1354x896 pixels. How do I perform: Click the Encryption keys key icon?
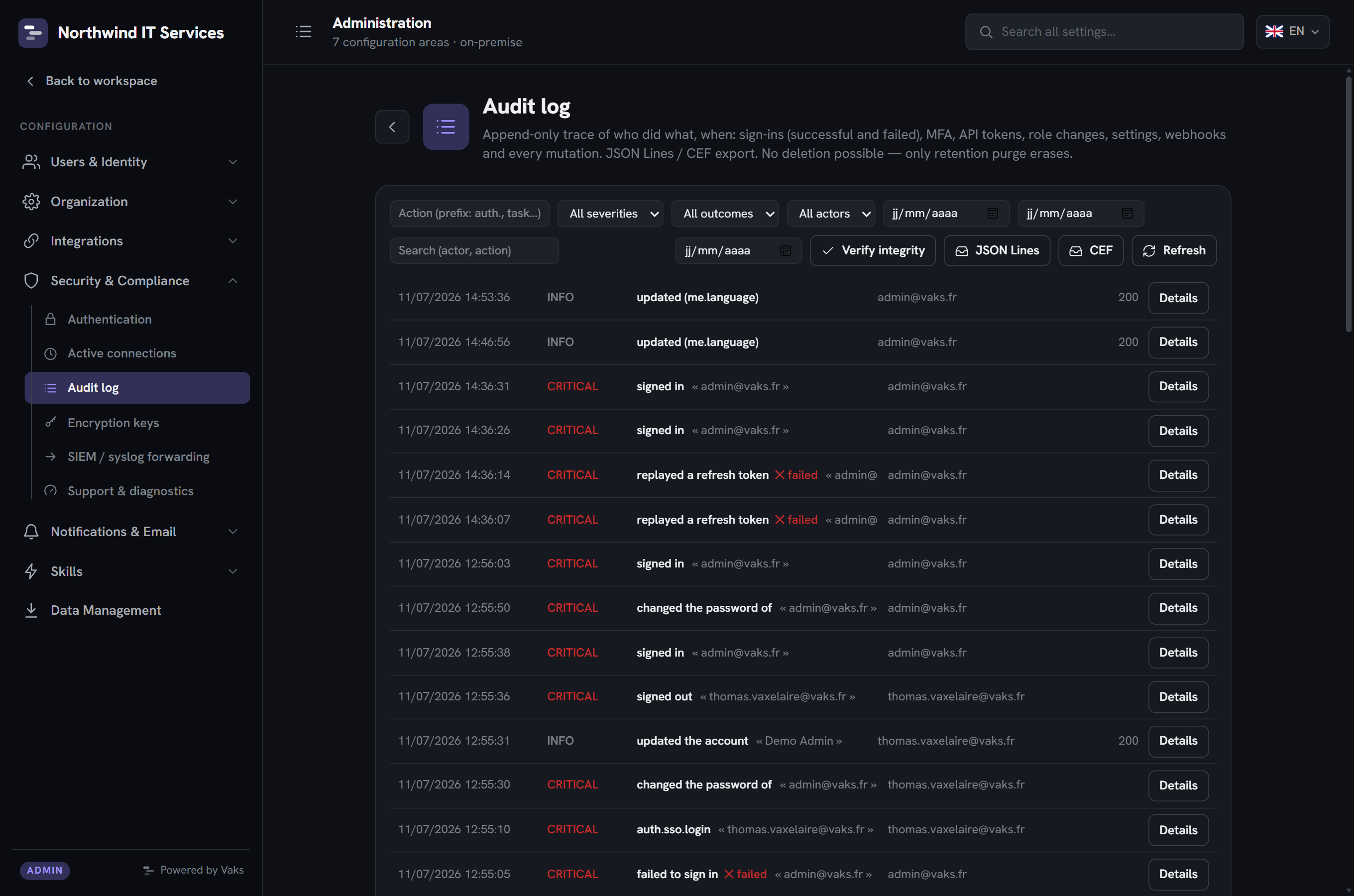coord(51,422)
